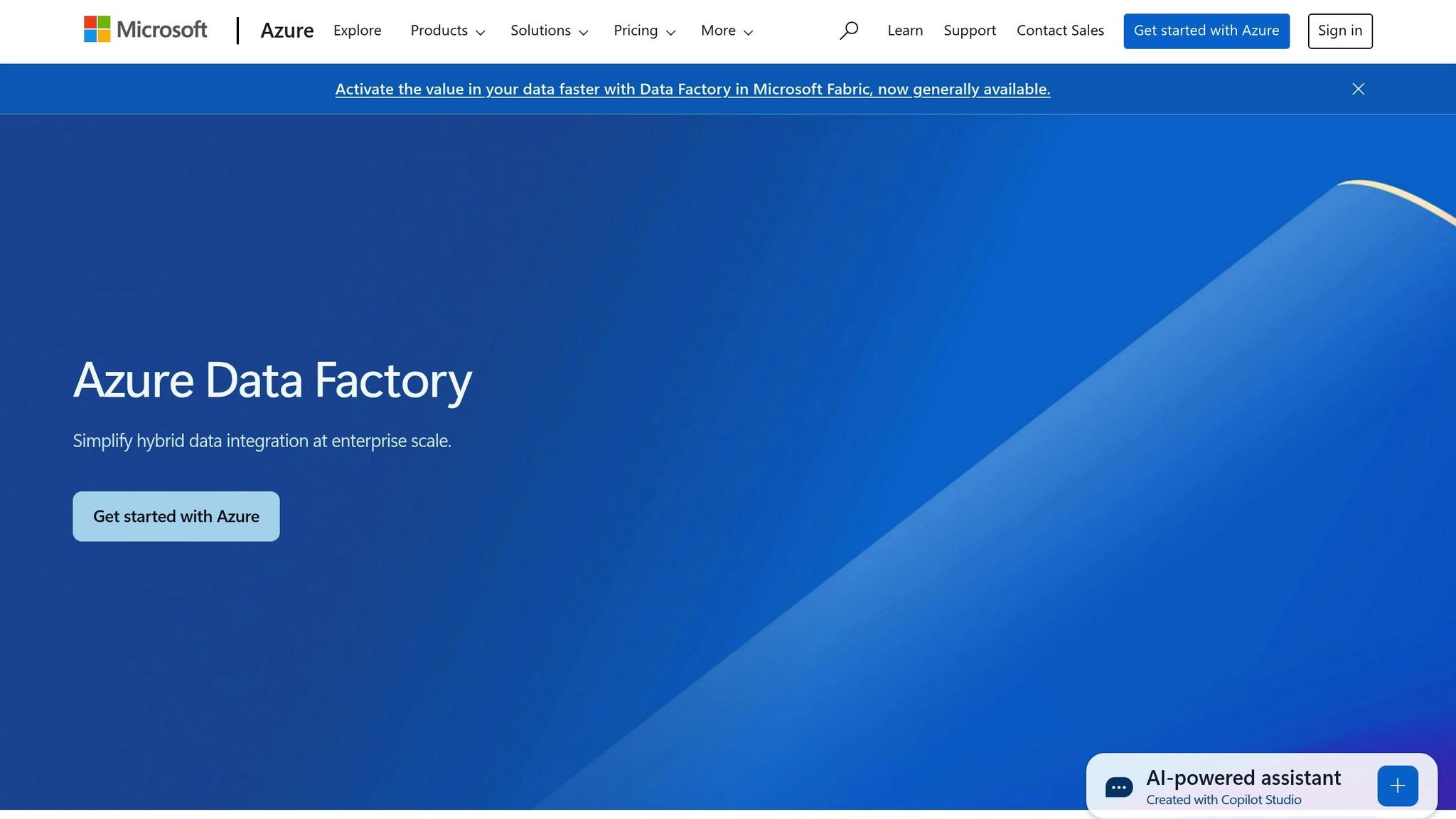The image size is (1456, 819).
Task: Select the Azure brand link
Action: [287, 31]
